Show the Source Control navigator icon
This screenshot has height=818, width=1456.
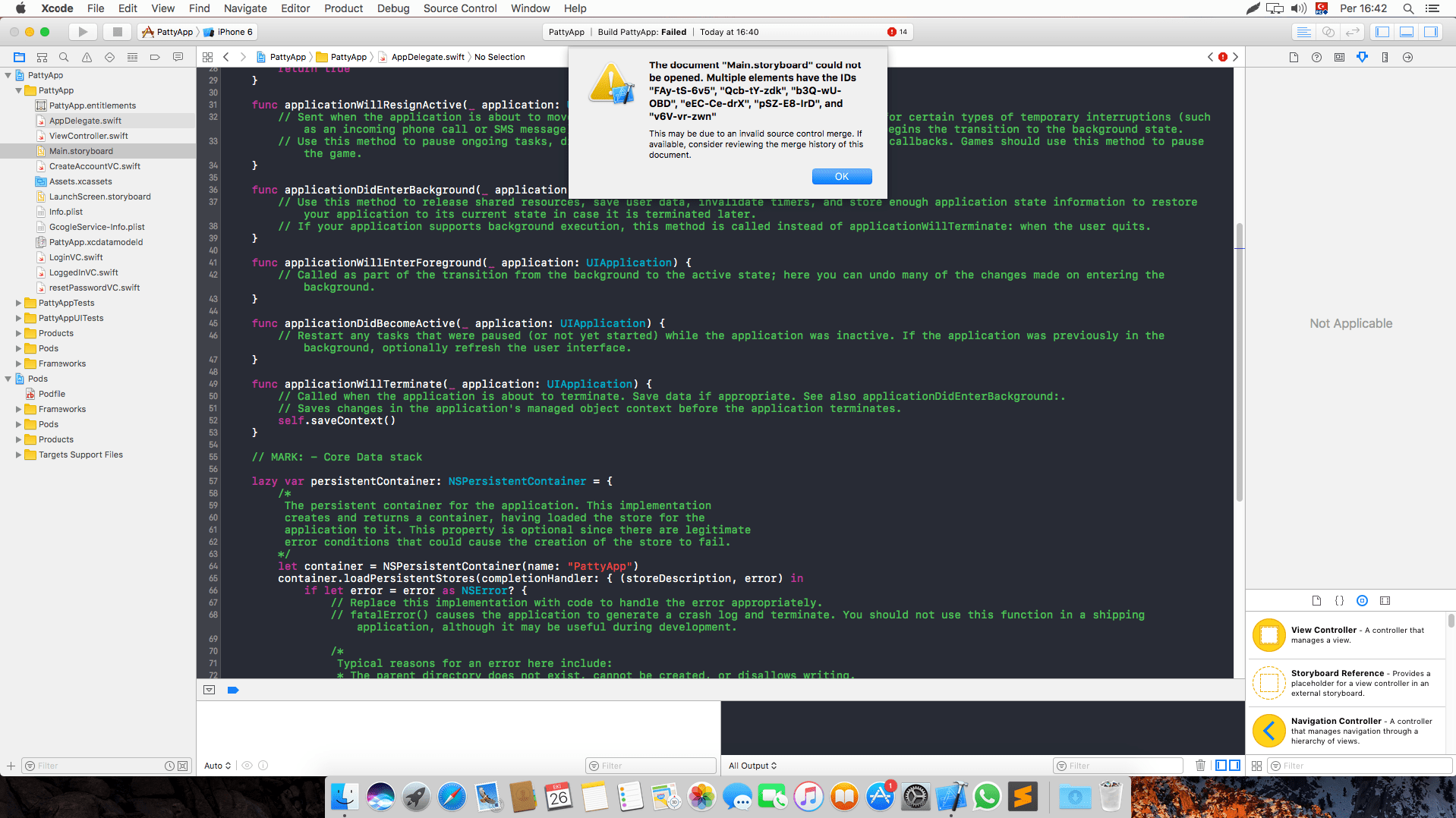[42, 57]
